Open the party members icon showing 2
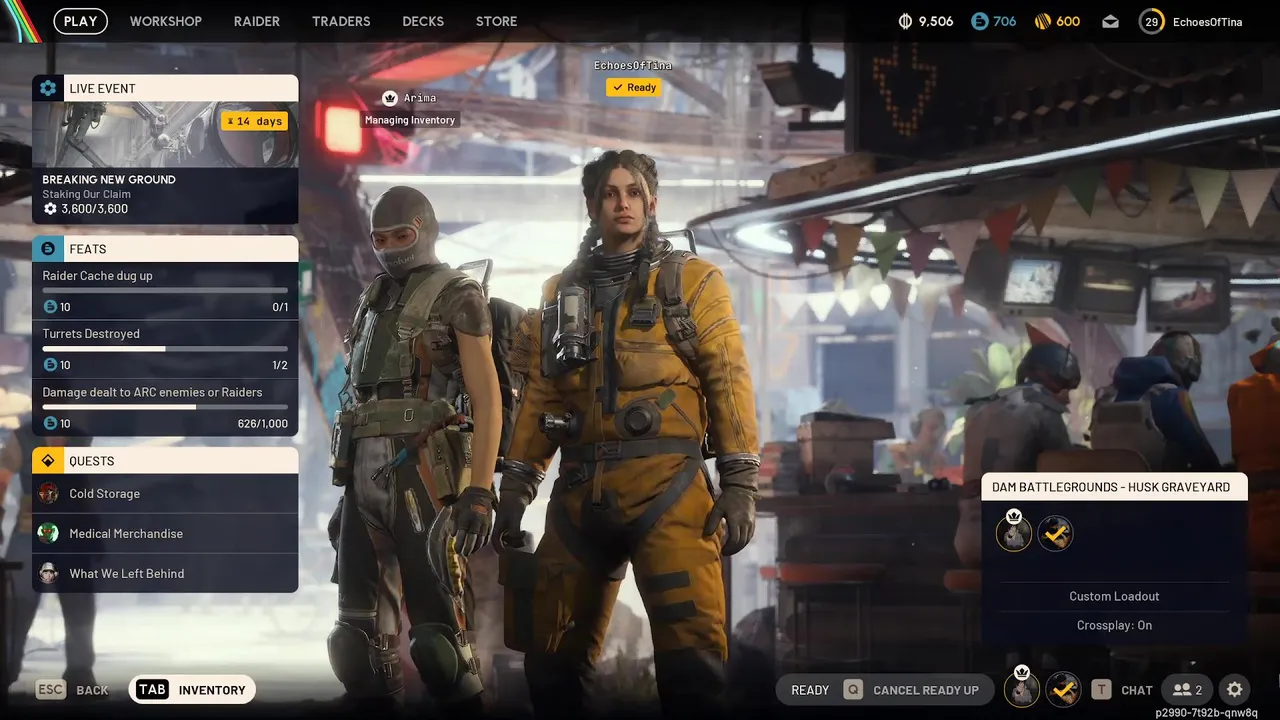 pos(1188,690)
